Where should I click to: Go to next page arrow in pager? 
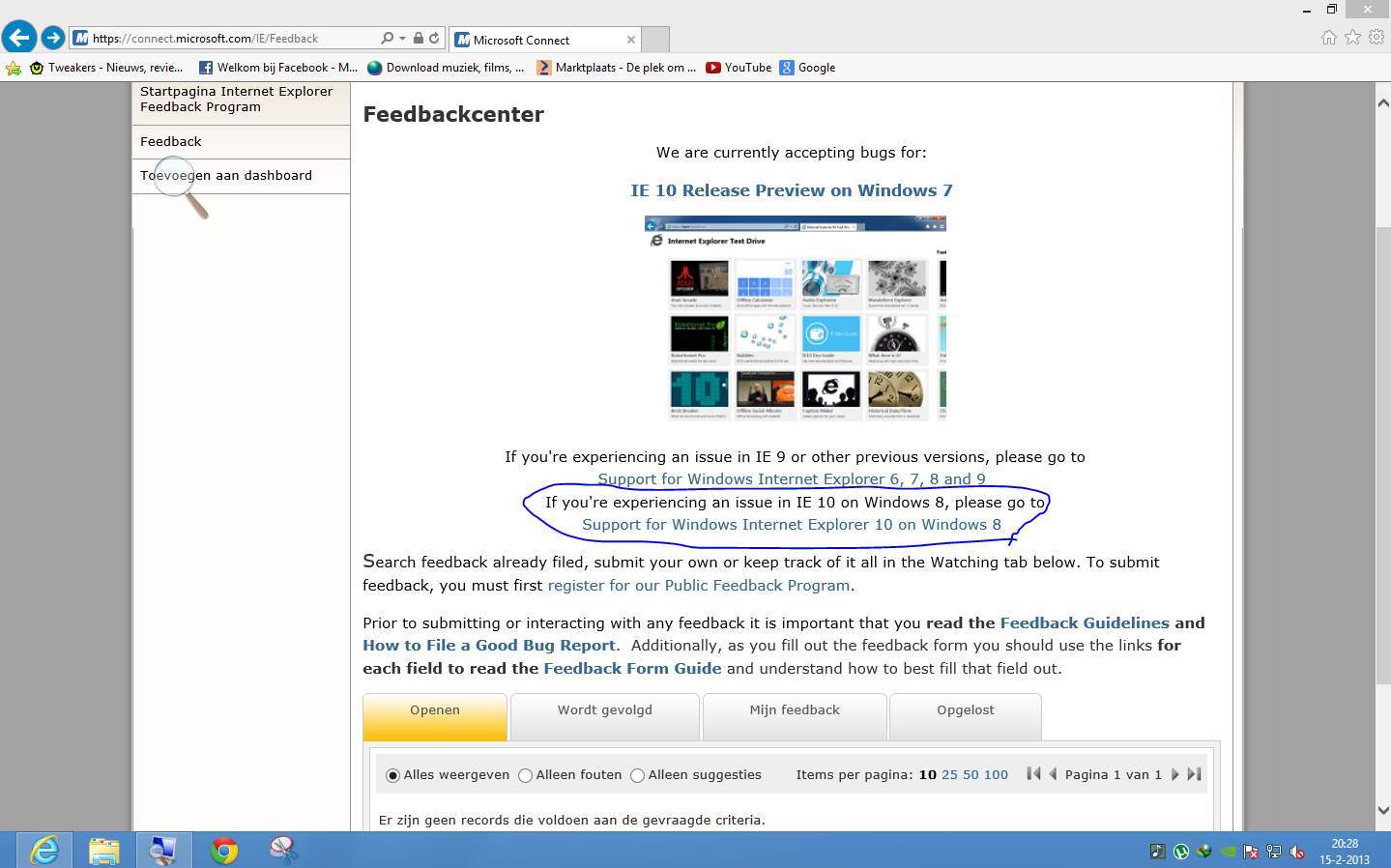coord(1175,774)
